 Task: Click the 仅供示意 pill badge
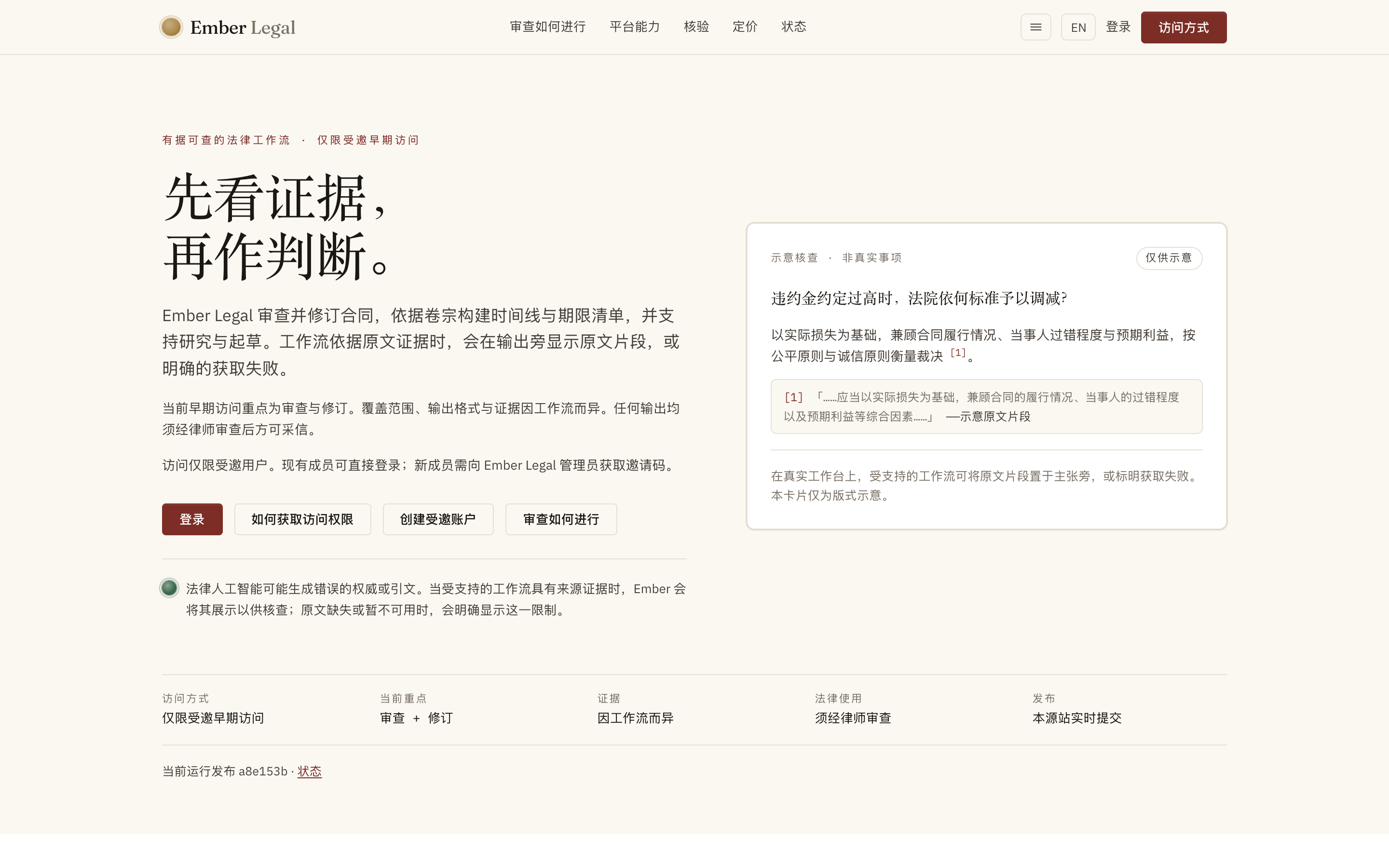pyautogui.click(x=1169, y=258)
